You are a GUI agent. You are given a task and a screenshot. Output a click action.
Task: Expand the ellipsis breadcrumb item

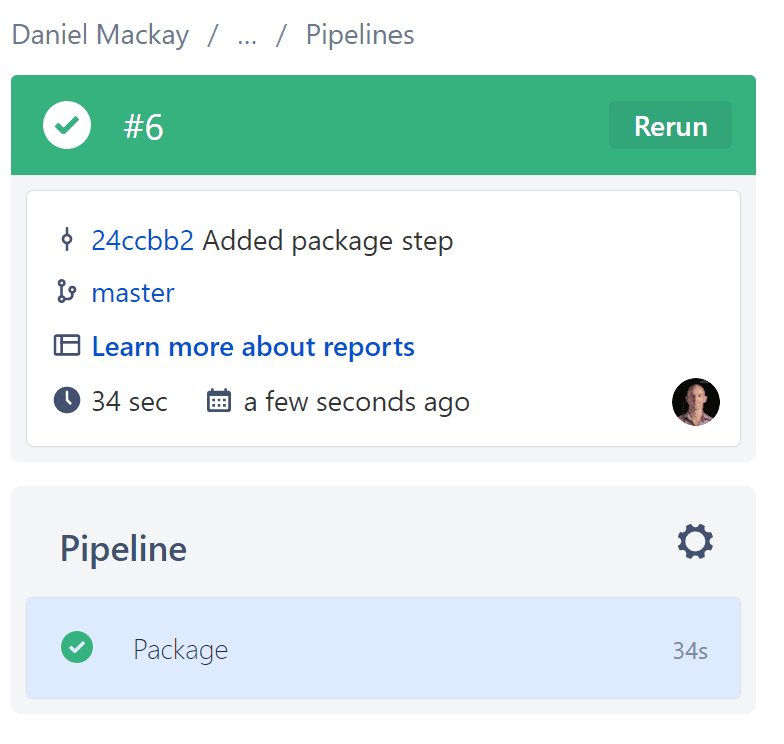pos(247,36)
